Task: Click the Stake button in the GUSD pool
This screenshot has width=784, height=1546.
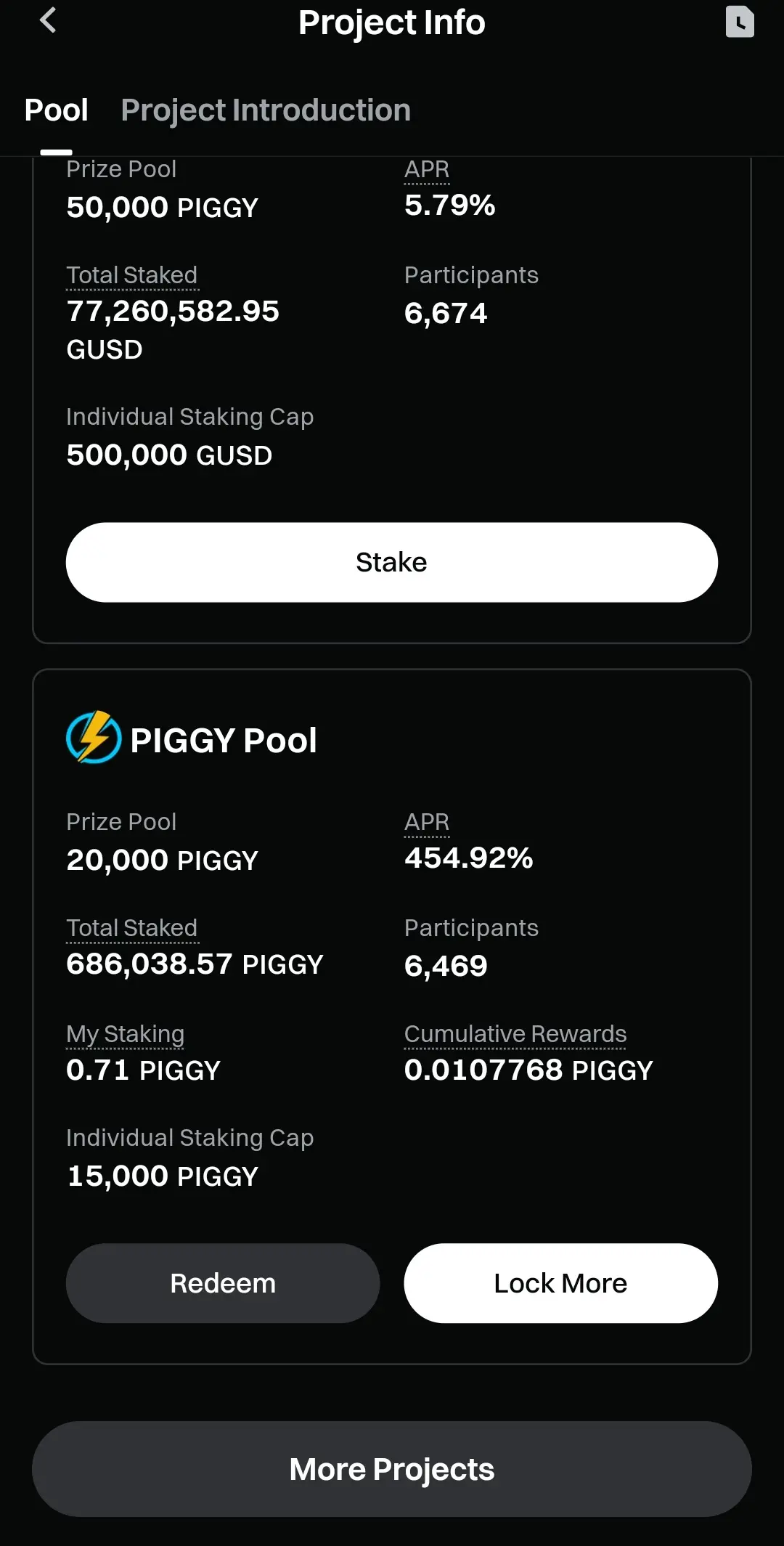Action: (x=392, y=562)
